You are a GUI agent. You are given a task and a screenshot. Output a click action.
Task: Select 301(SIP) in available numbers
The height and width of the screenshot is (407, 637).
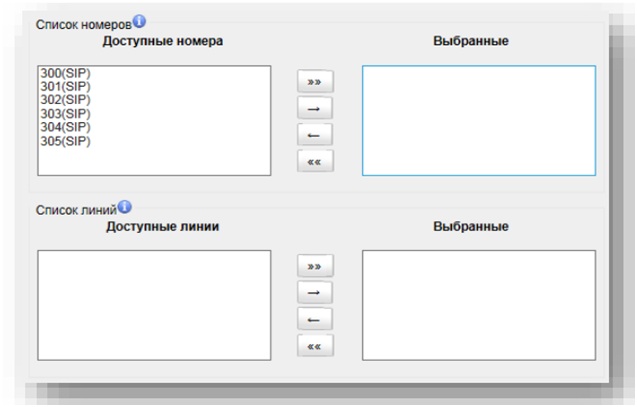pyautogui.click(x=62, y=88)
